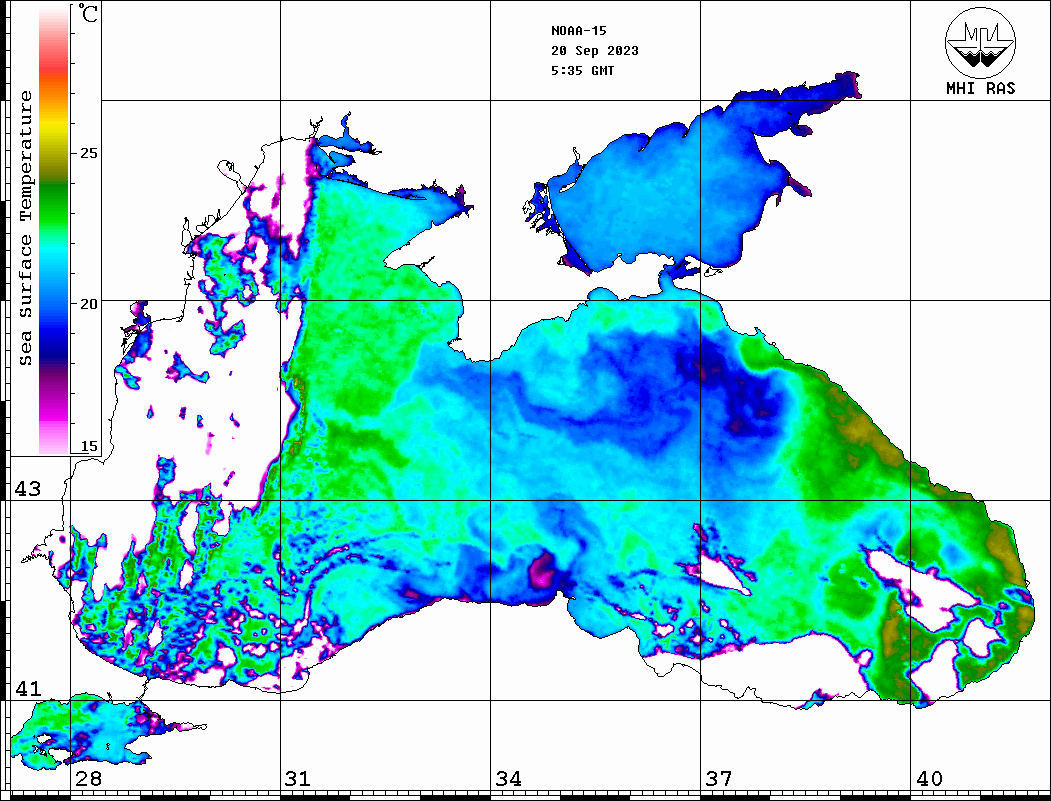Click the longitude label 28
Viewport: 1051px width, 801px height.
[x=87, y=779]
